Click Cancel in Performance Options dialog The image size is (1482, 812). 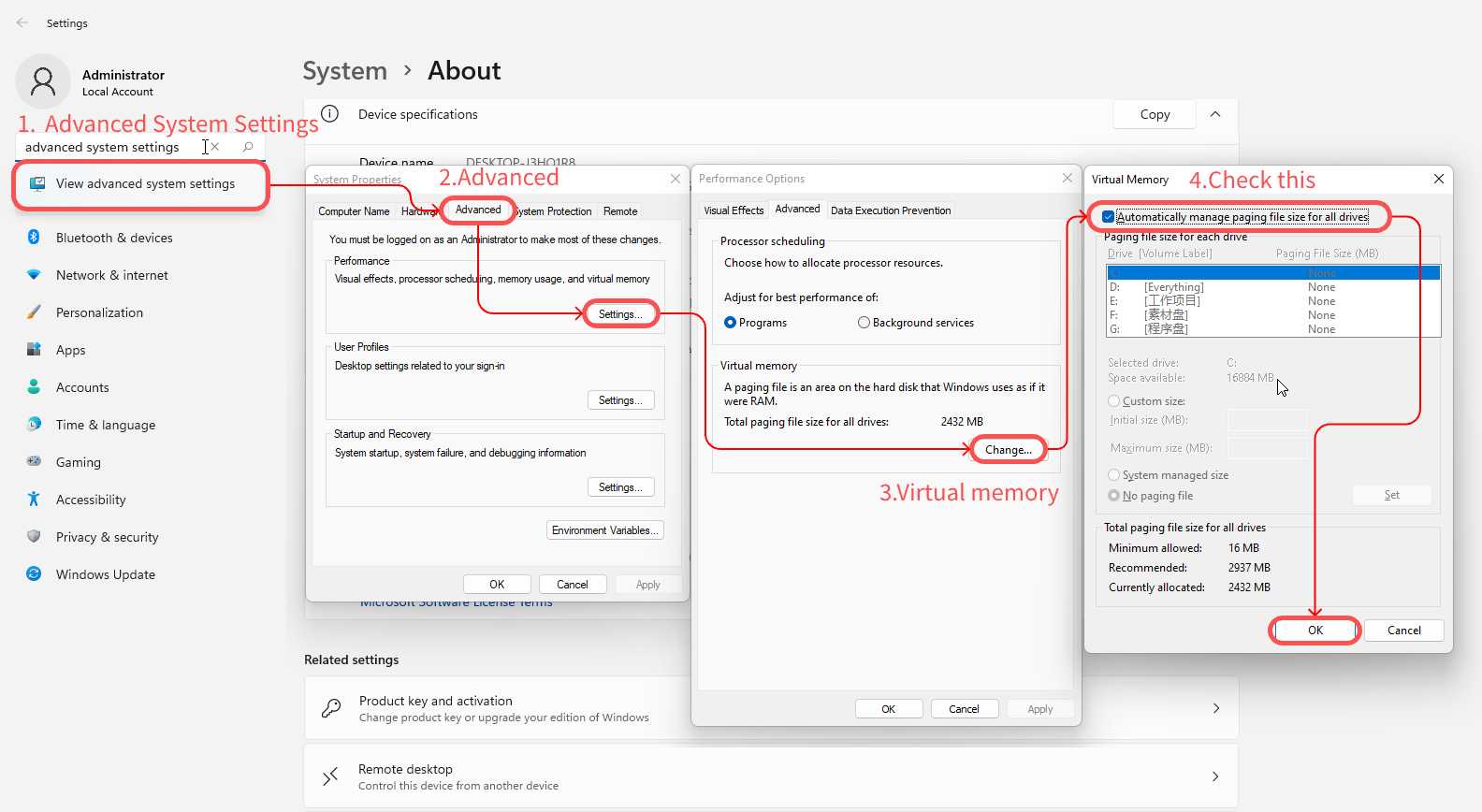pos(965,709)
